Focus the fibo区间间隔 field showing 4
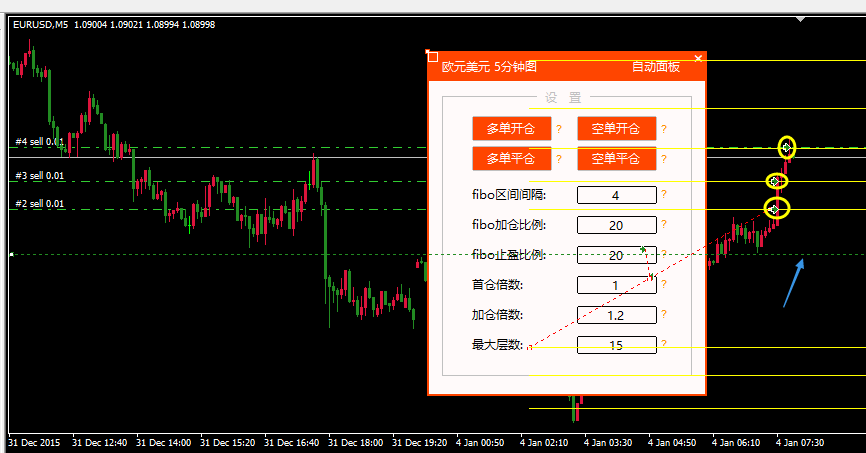The height and width of the screenshot is (453, 866). pos(616,195)
